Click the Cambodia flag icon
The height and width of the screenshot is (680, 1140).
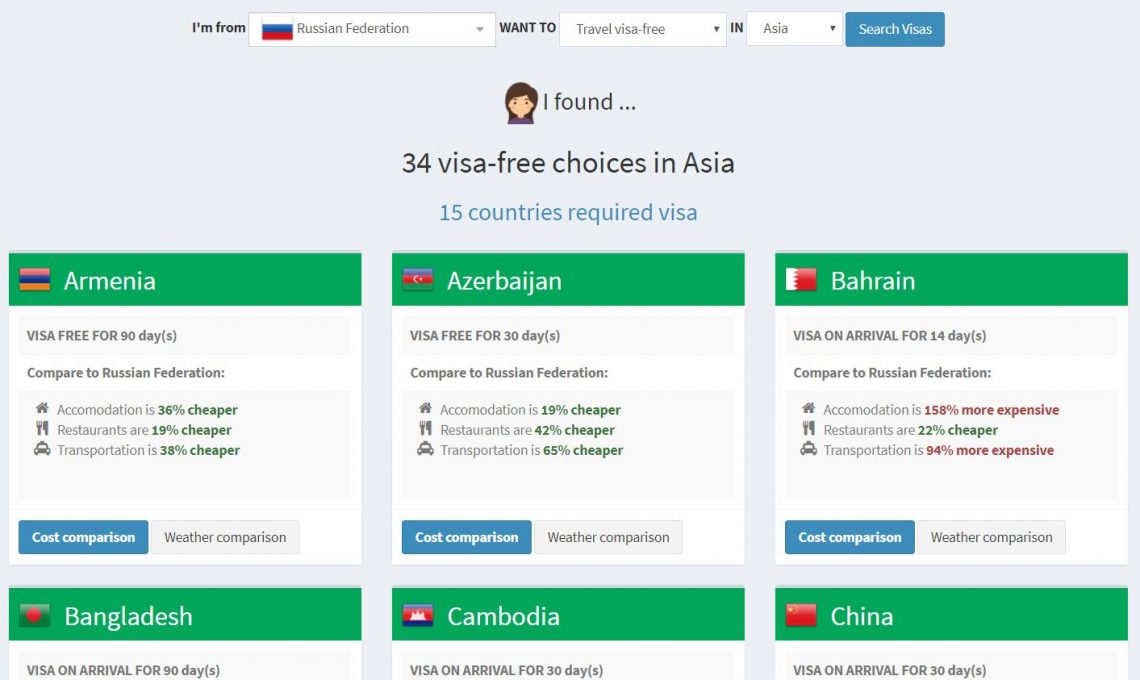(x=418, y=615)
